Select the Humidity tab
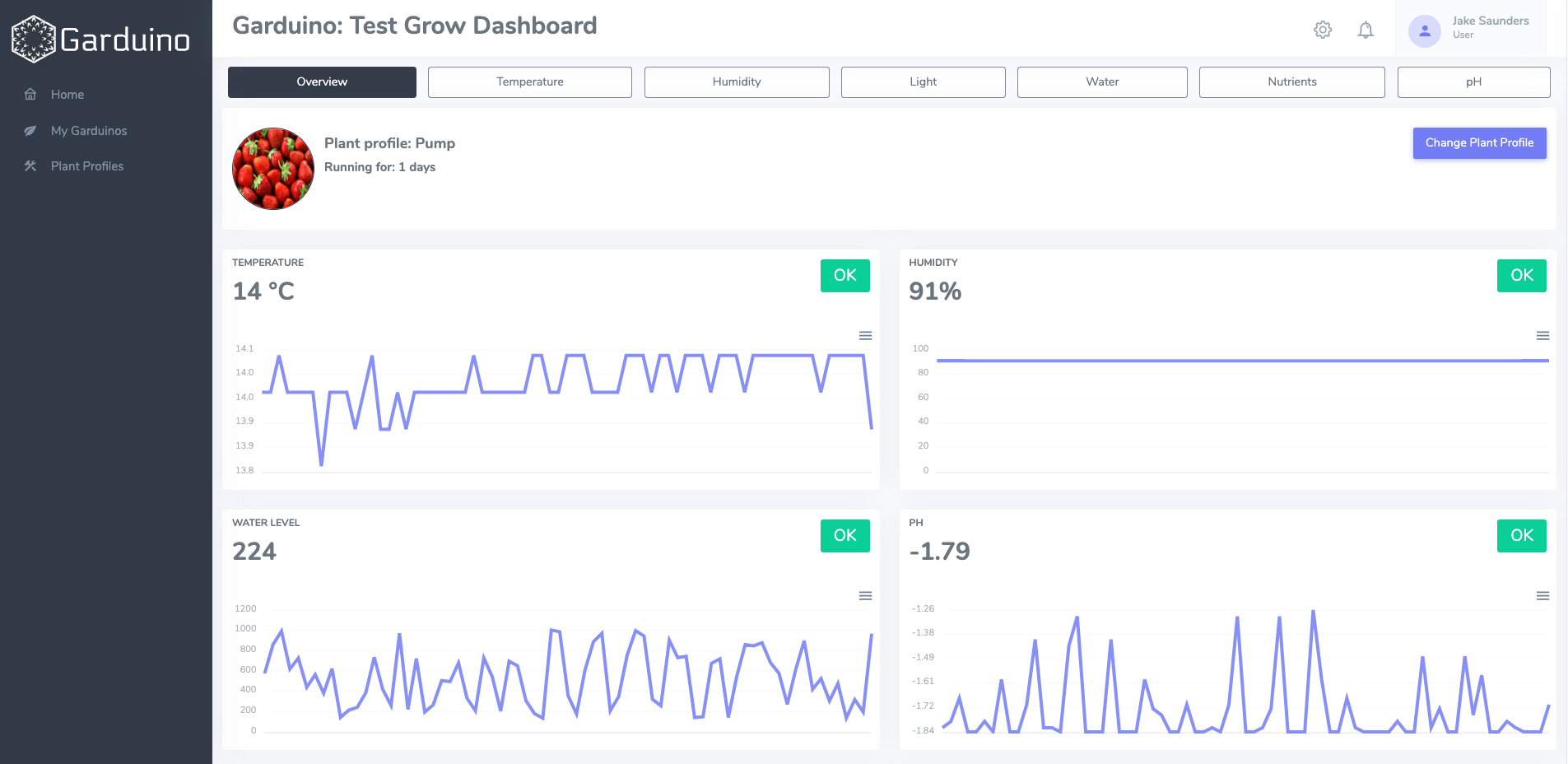Viewport: 1568px width, 764px height. click(x=736, y=82)
